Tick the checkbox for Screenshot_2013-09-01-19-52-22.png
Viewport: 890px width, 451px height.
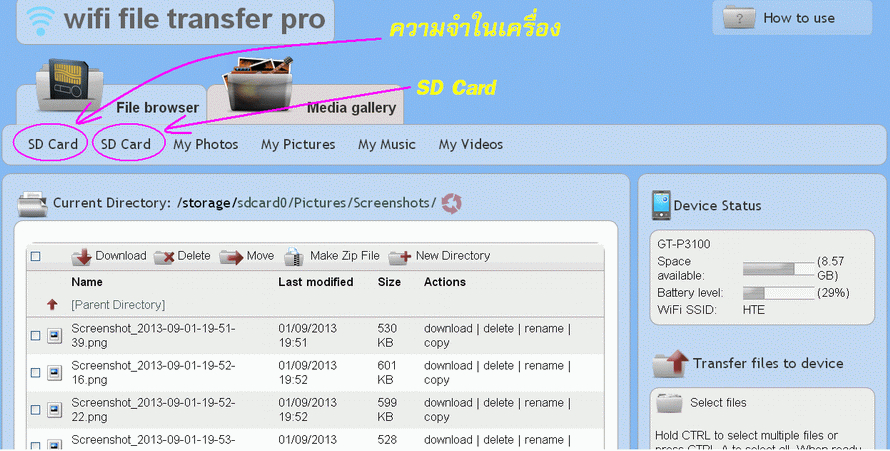point(36,410)
